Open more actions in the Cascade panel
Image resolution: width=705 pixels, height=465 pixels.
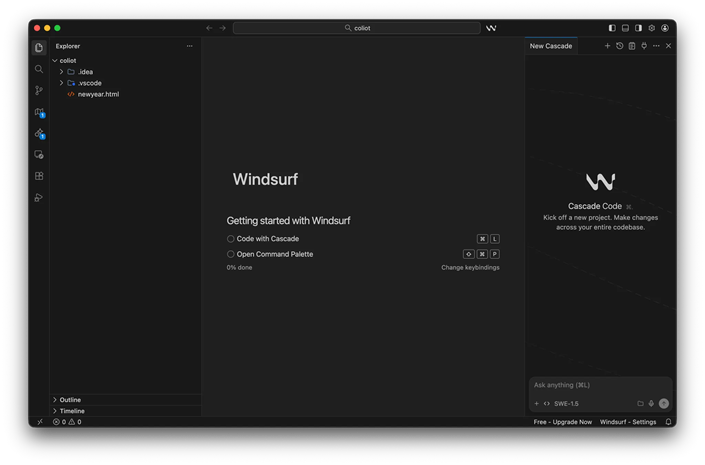click(656, 46)
